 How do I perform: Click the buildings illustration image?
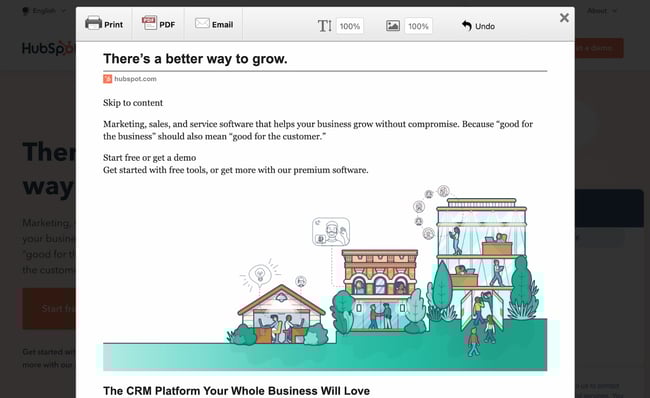(325, 277)
